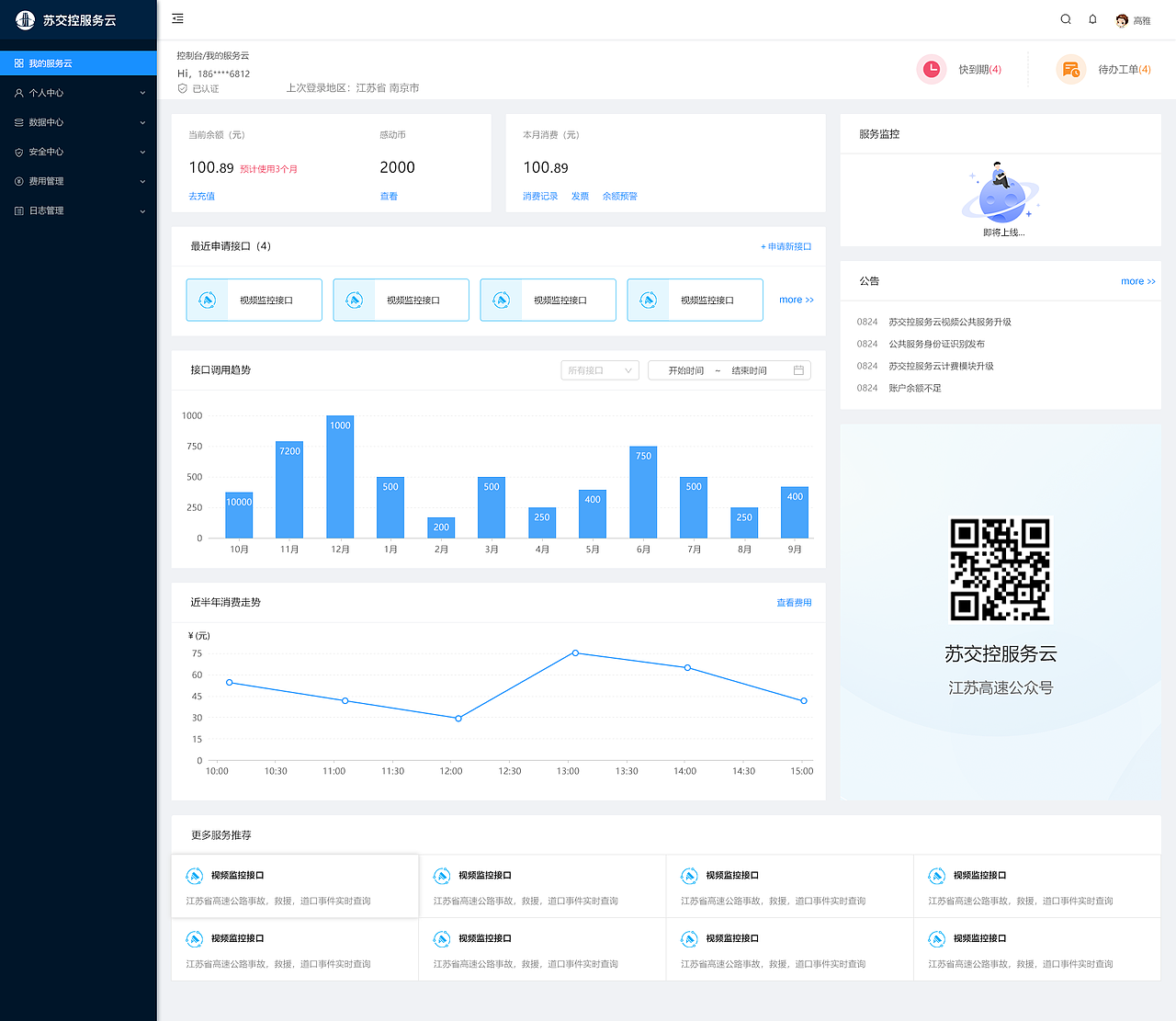Click the line chart peak point near 13:00
The width and height of the screenshot is (1176, 1021).
[x=575, y=652]
